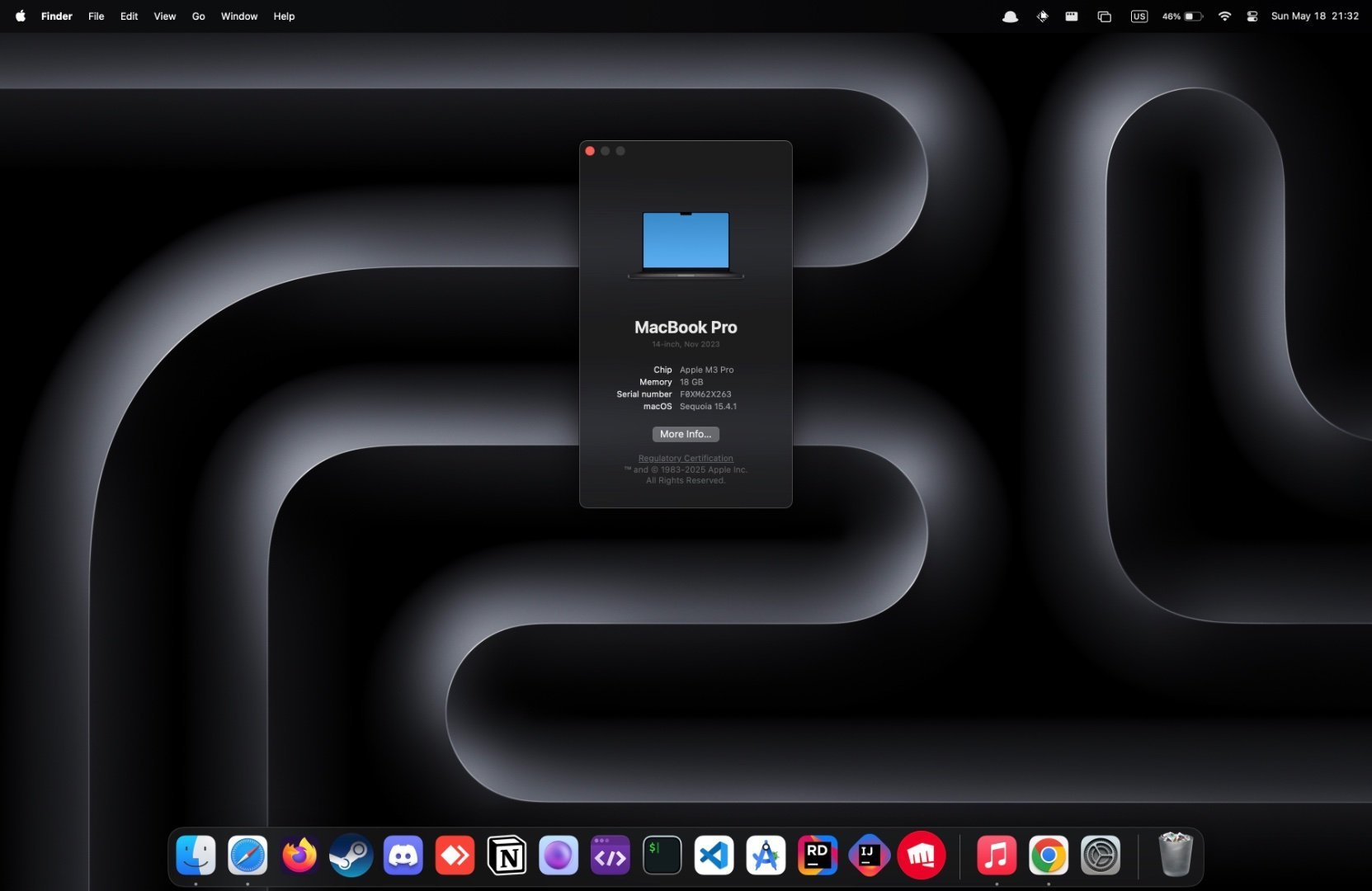Launch the Riot Client fist icon

(921, 856)
